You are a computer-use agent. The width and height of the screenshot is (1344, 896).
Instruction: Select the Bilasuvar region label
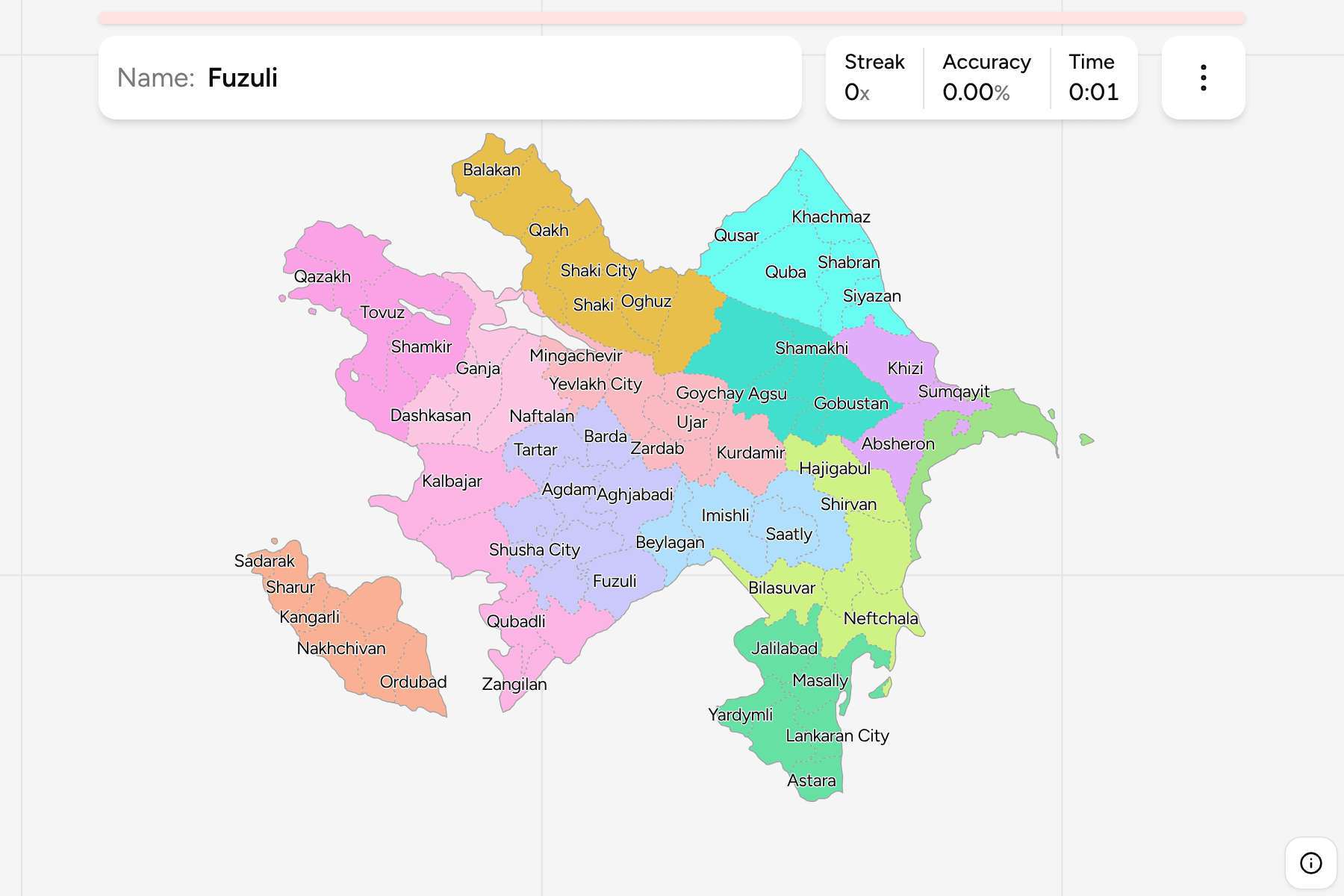point(782,588)
